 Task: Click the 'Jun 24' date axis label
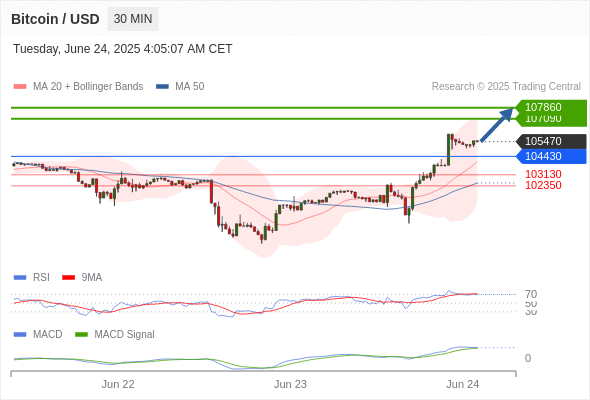click(462, 384)
